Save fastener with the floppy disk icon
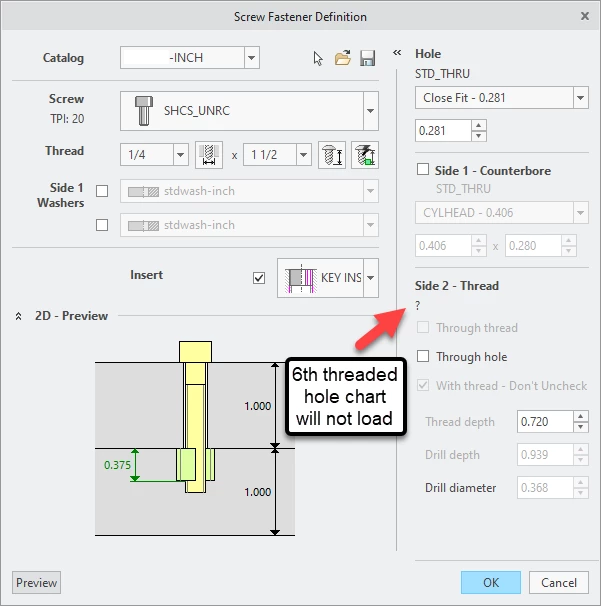 [x=367, y=58]
